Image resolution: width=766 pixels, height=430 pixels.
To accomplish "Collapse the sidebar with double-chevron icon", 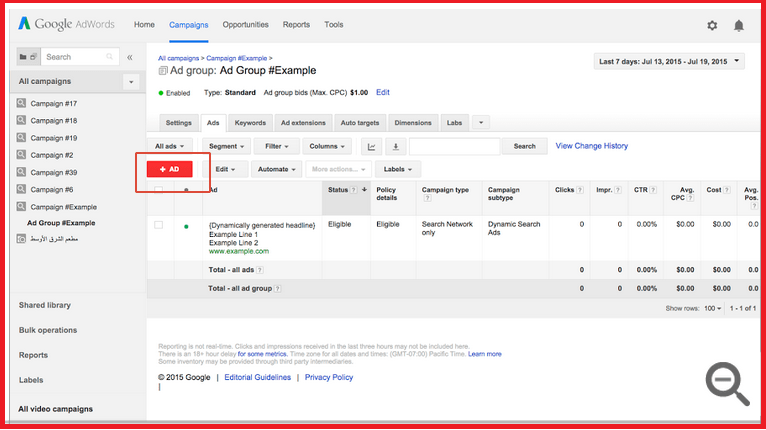I will pyautogui.click(x=129, y=57).
